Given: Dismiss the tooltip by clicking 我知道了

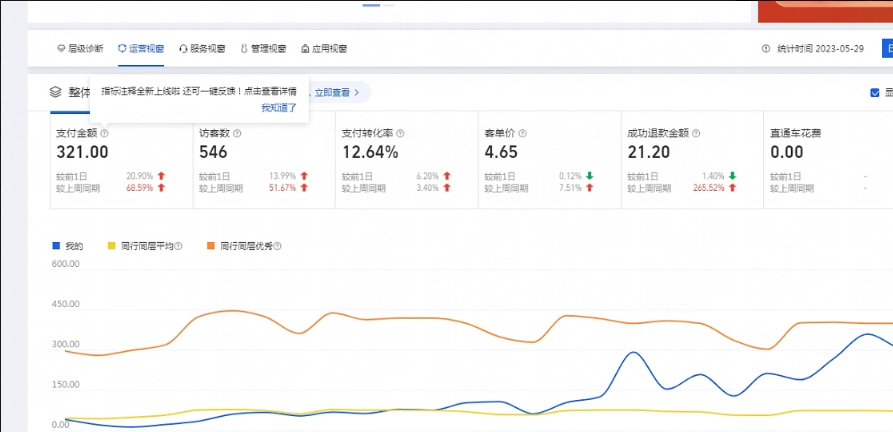Looking at the screenshot, I should point(279,107).
